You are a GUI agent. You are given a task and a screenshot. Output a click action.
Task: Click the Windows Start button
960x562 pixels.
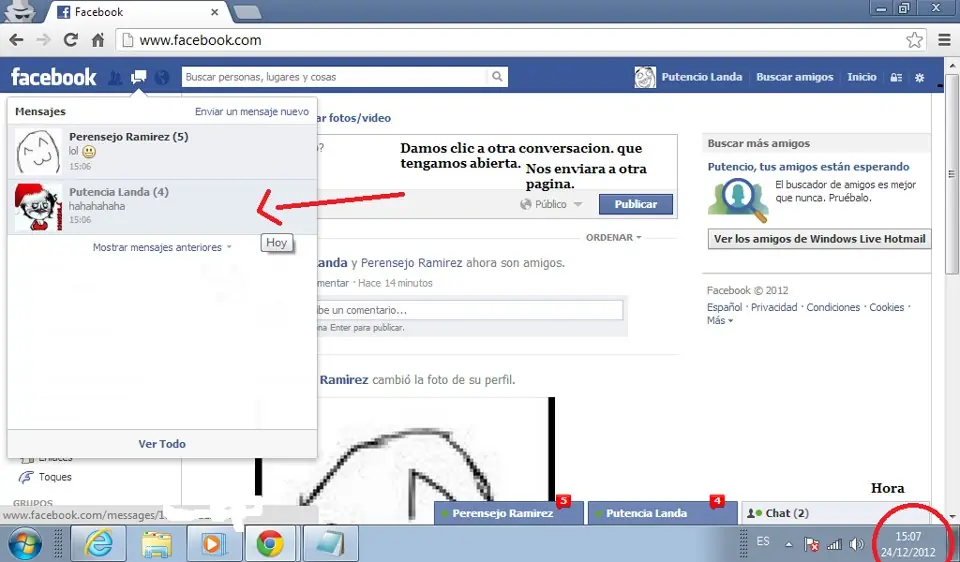pos(24,544)
